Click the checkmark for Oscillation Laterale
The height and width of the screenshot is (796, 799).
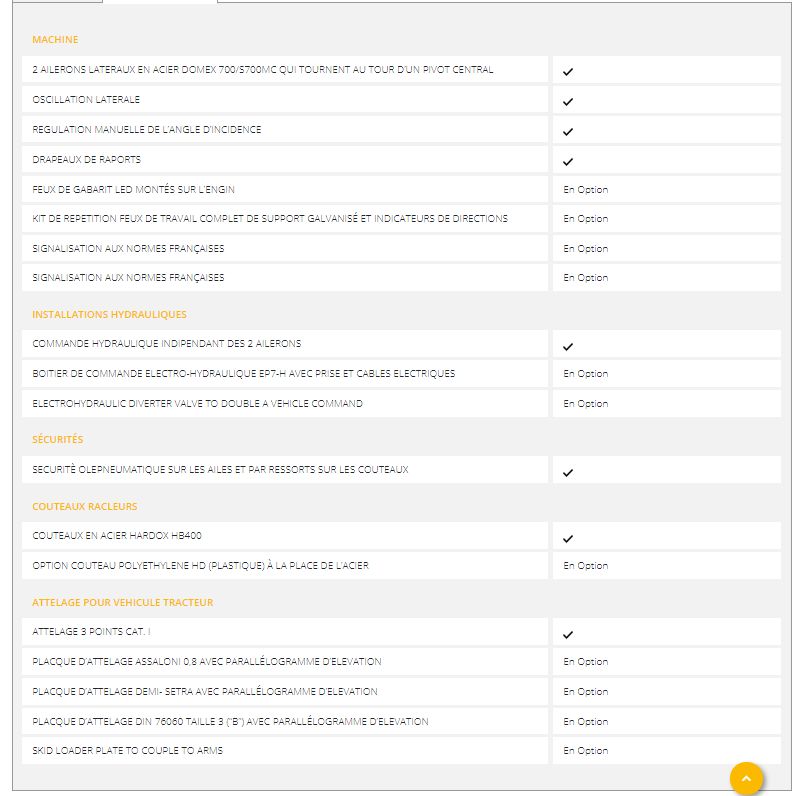(567, 102)
